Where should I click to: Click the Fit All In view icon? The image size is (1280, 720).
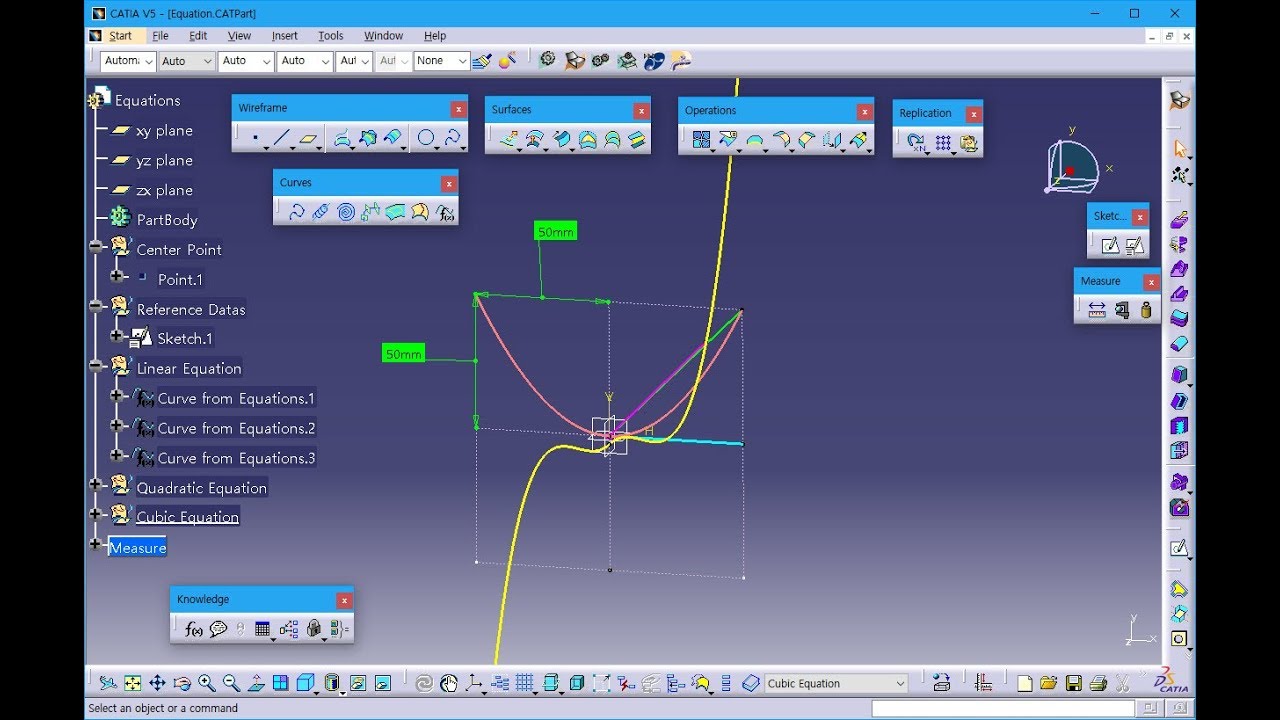(x=133, y=684)
